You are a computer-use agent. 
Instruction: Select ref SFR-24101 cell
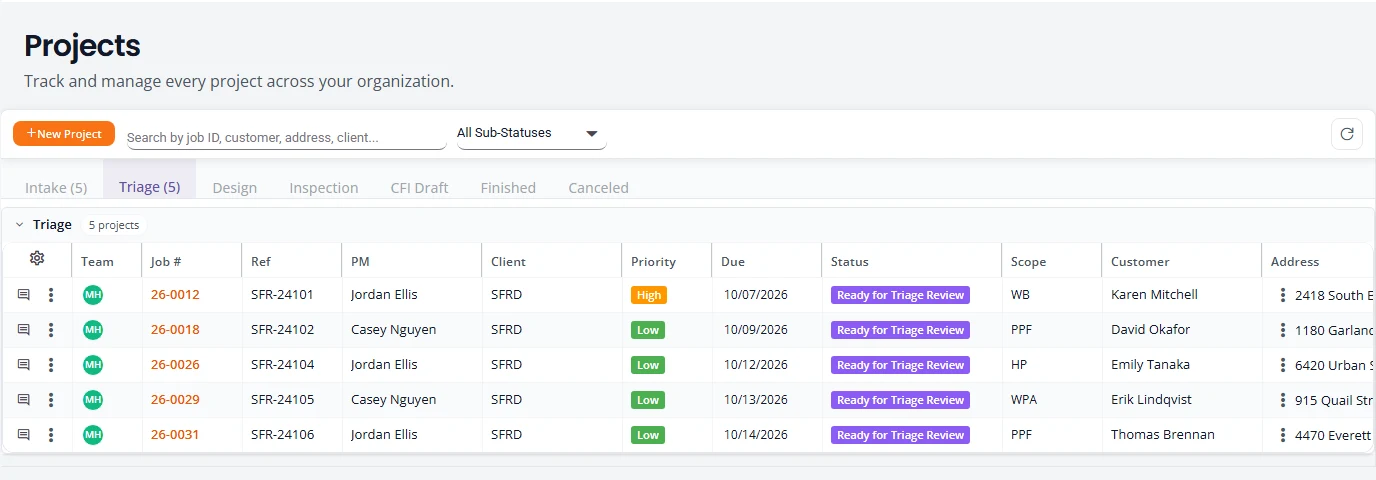tap(282, 295)
